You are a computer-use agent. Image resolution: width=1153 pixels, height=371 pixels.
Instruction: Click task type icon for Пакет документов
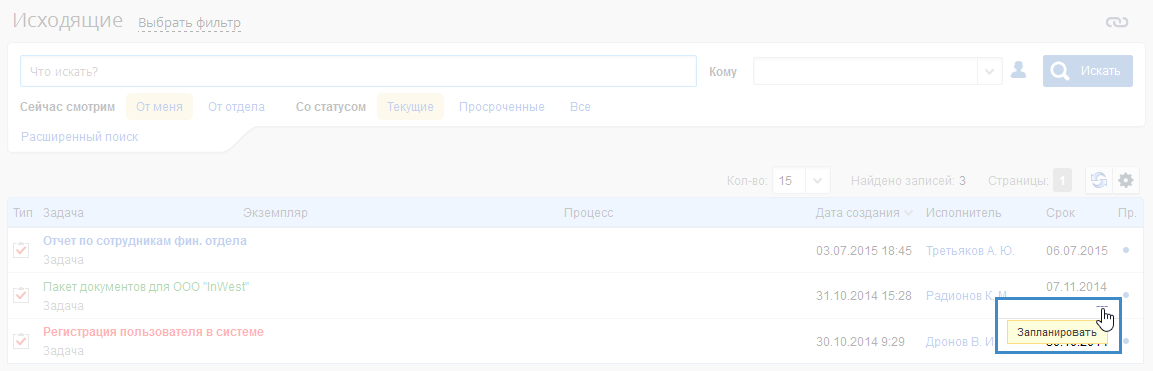click(21, 295)
